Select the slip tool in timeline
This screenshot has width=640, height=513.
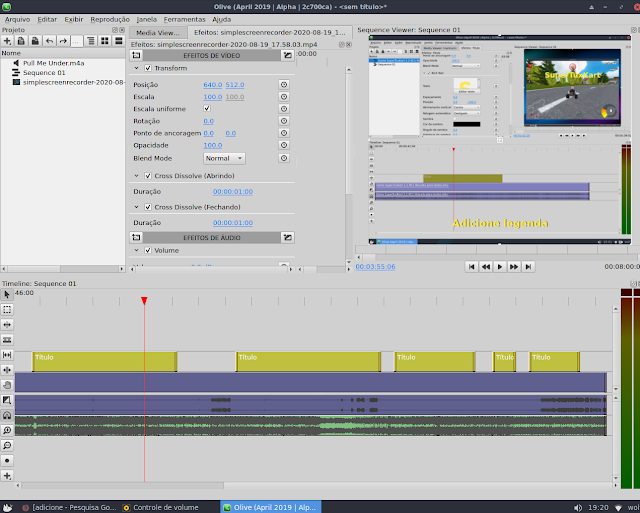7,355
